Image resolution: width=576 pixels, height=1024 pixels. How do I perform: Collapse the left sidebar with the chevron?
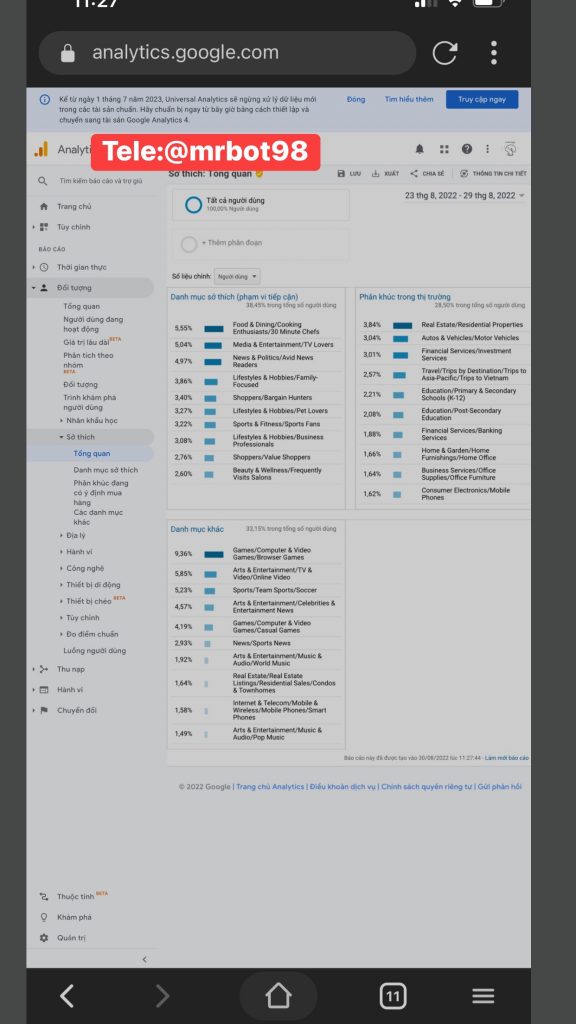(144, 959)
